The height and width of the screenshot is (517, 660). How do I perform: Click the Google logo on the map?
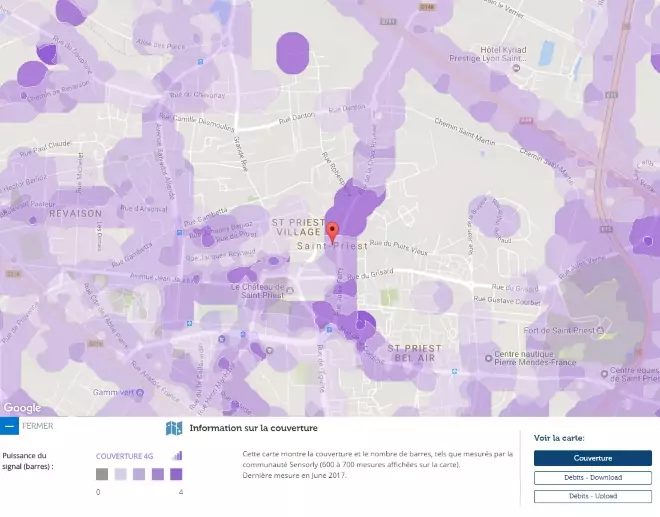(22, 407)
